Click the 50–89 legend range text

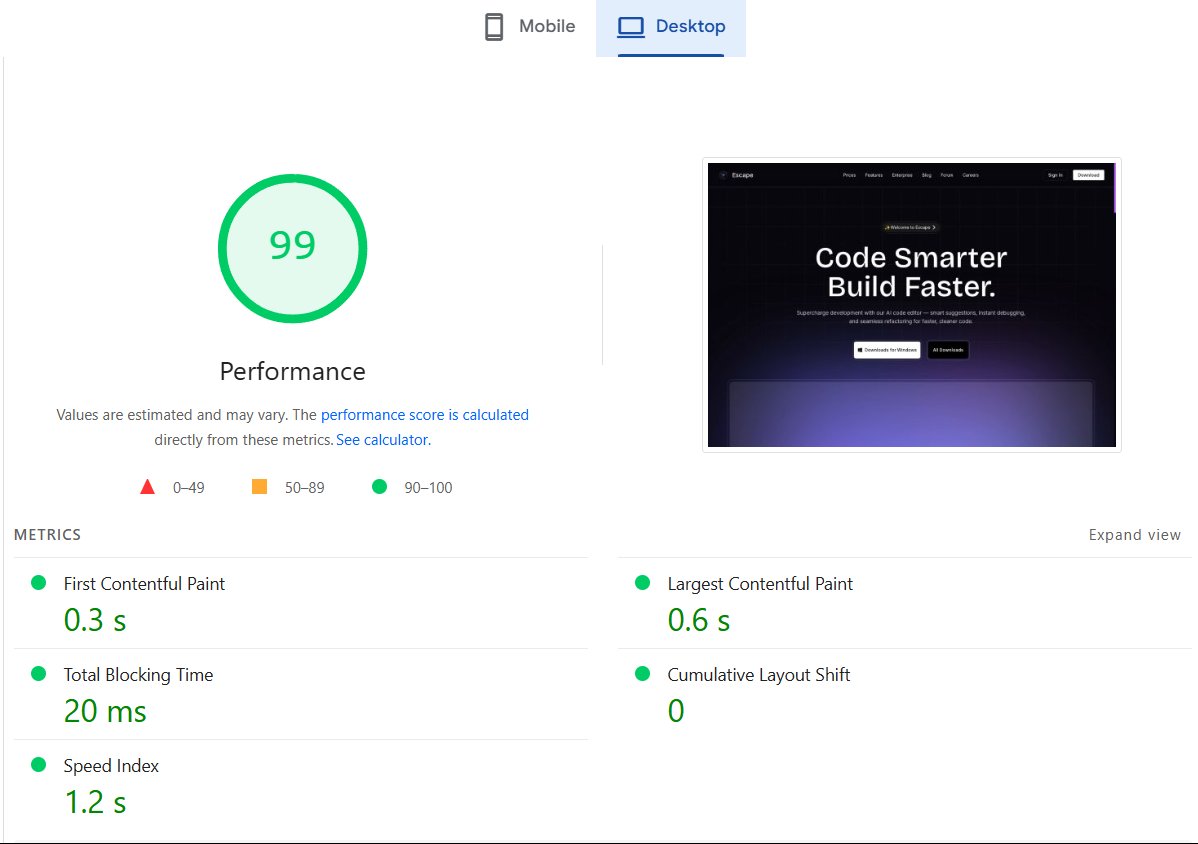pyautogui.click(x=305, y=487)
